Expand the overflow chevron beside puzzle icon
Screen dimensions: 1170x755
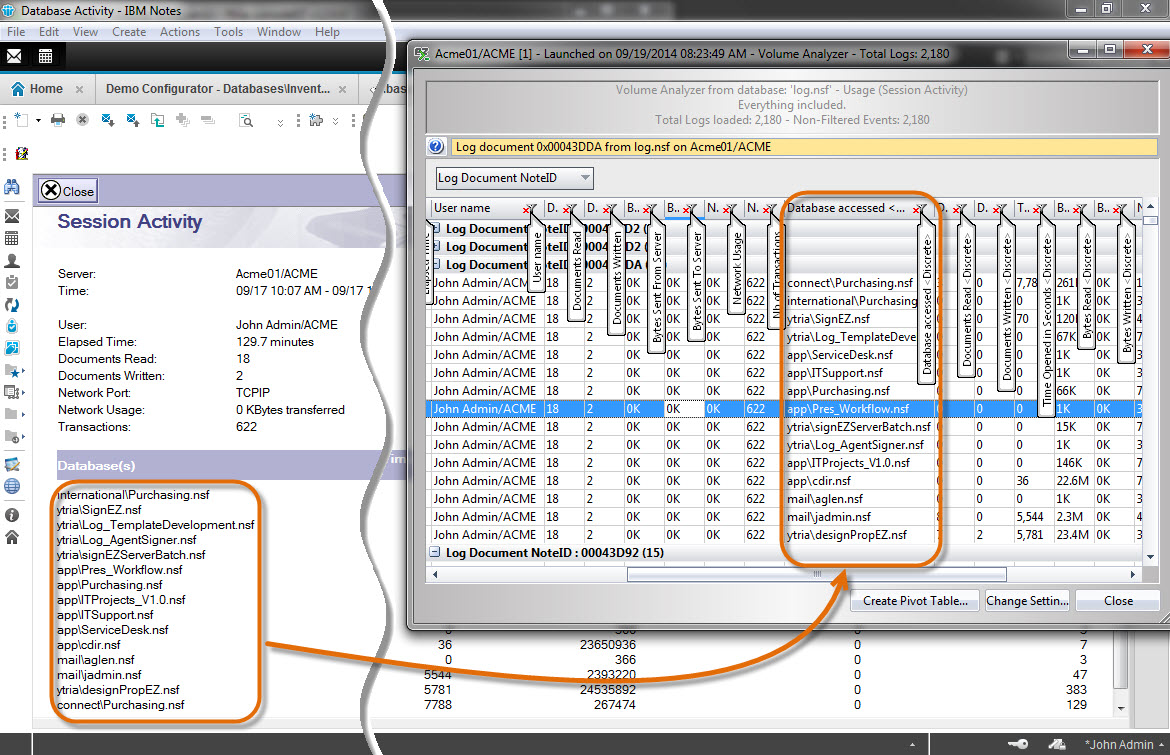(336, 121)
